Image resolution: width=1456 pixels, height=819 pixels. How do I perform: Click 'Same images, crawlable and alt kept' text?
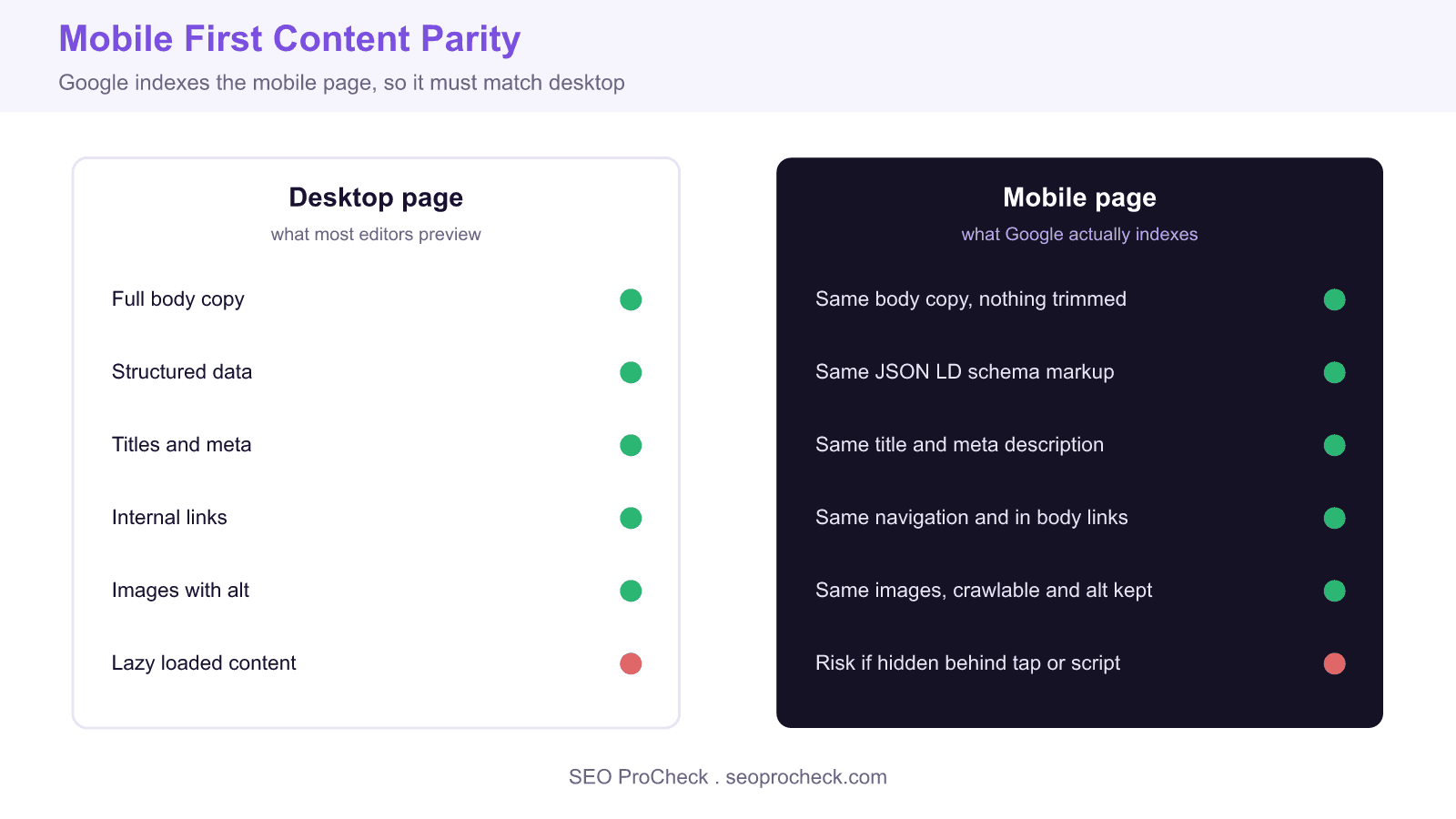[x=984, y=591]
